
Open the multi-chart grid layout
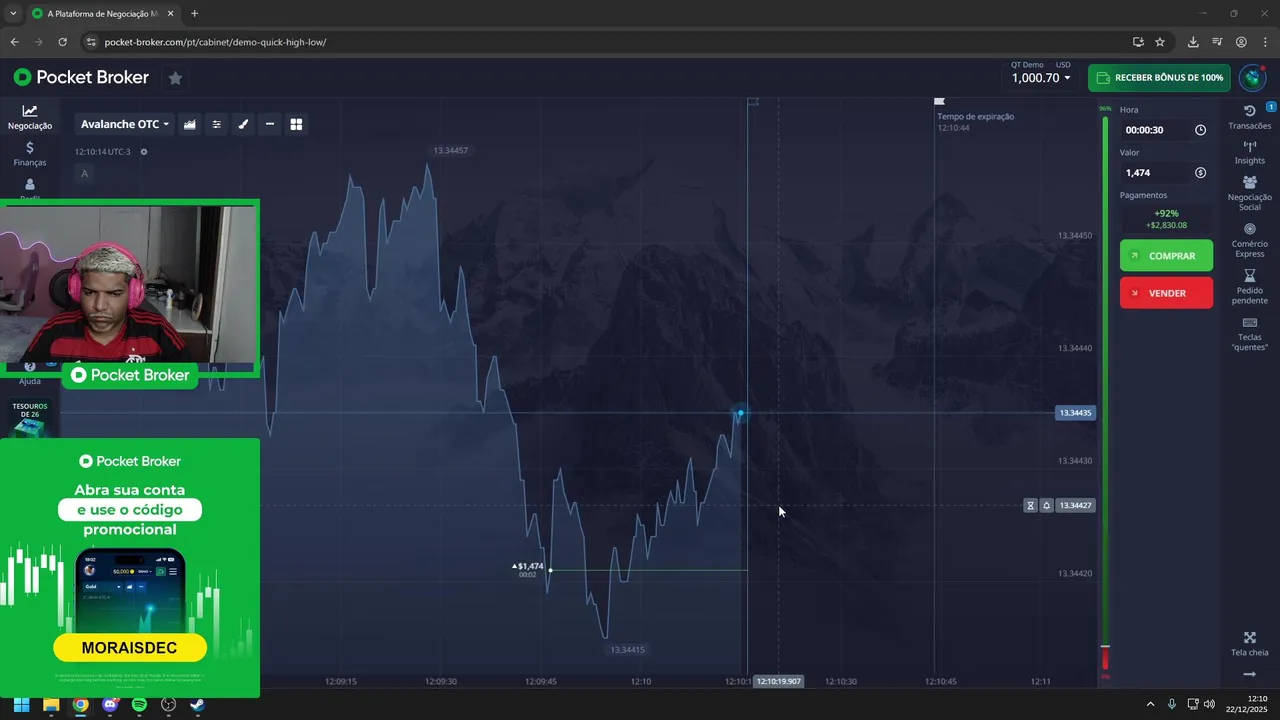pos(296,124)
